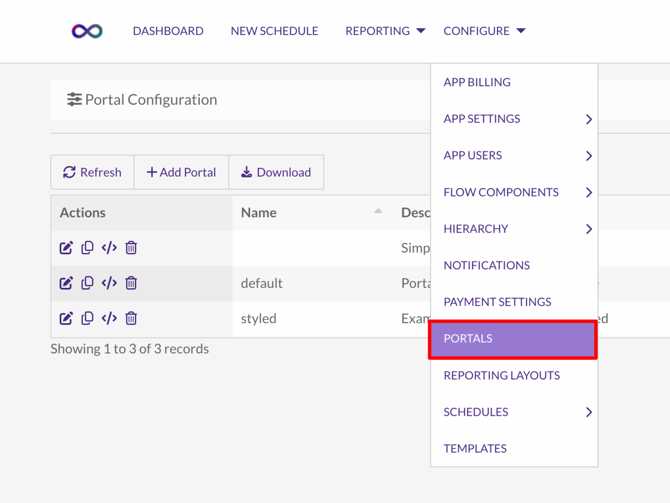The height and width of the screenshot is (503, 670).
Task: Click the infinity logo icon
Action: point(87,31)
